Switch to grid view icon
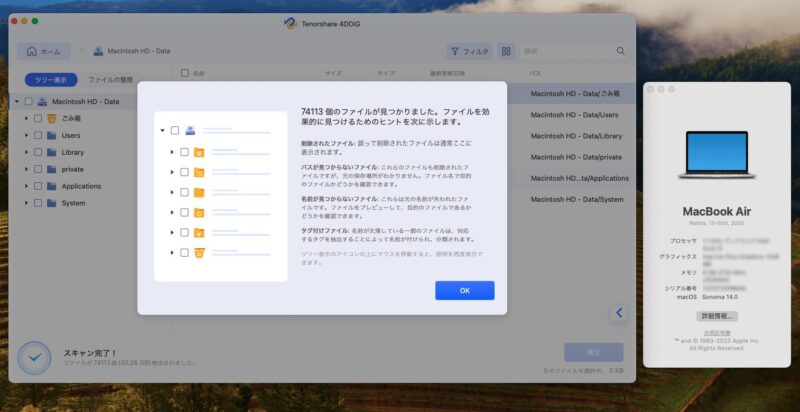 pos(506,52)
